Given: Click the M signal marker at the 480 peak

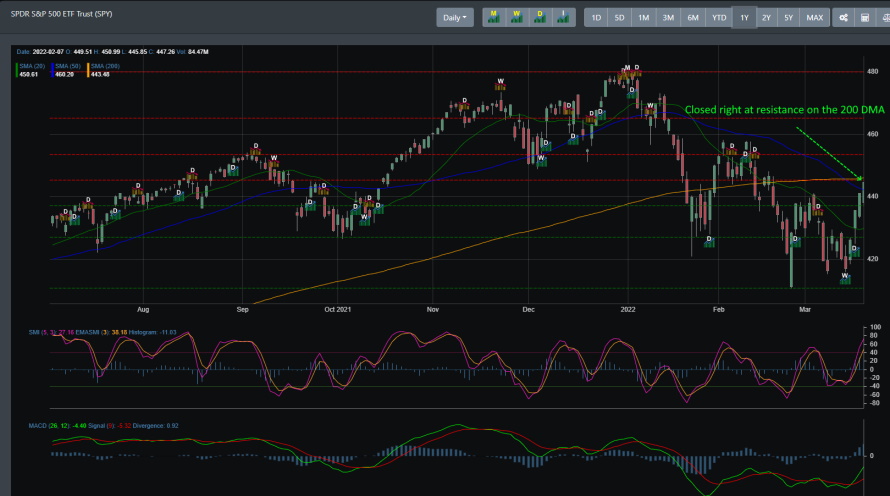Looking at the screenshot, I should 627,68.
